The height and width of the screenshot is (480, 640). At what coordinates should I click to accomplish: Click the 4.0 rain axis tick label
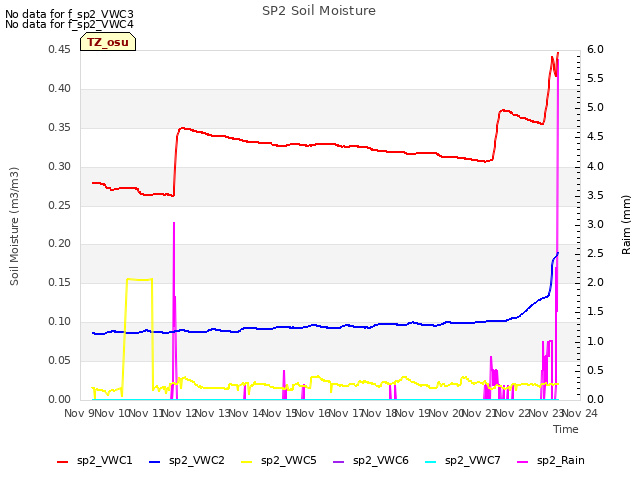point(595,167)
